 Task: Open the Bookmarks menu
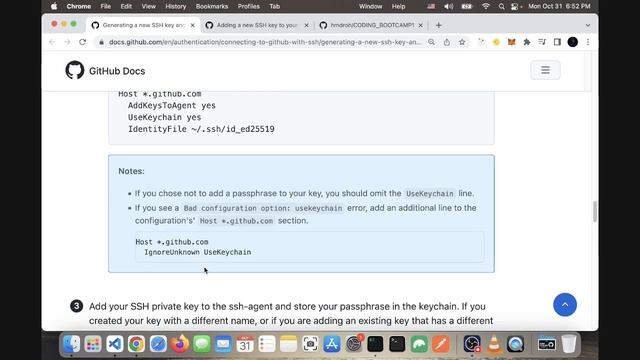pos(212,7)
